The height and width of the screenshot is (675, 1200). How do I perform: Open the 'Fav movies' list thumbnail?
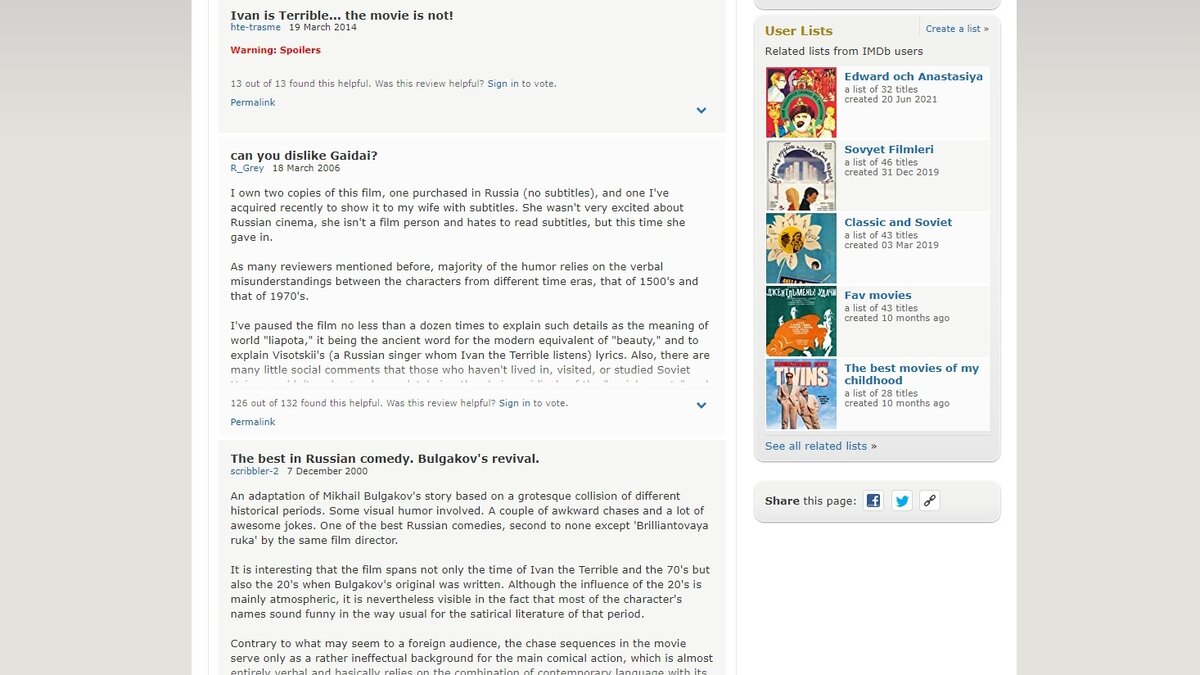point(801,321)
